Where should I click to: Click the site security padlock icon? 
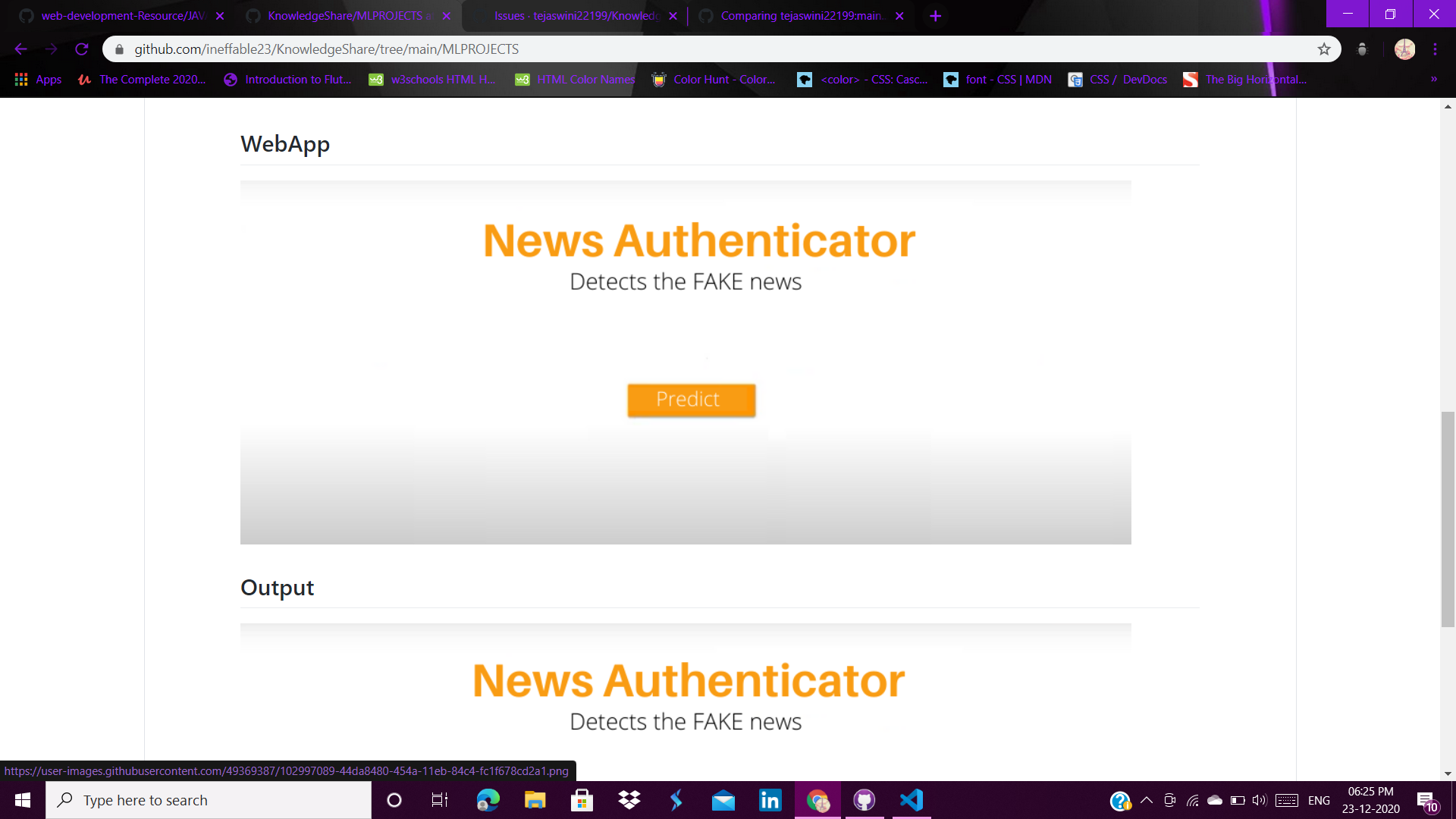(x=119, y=49)
